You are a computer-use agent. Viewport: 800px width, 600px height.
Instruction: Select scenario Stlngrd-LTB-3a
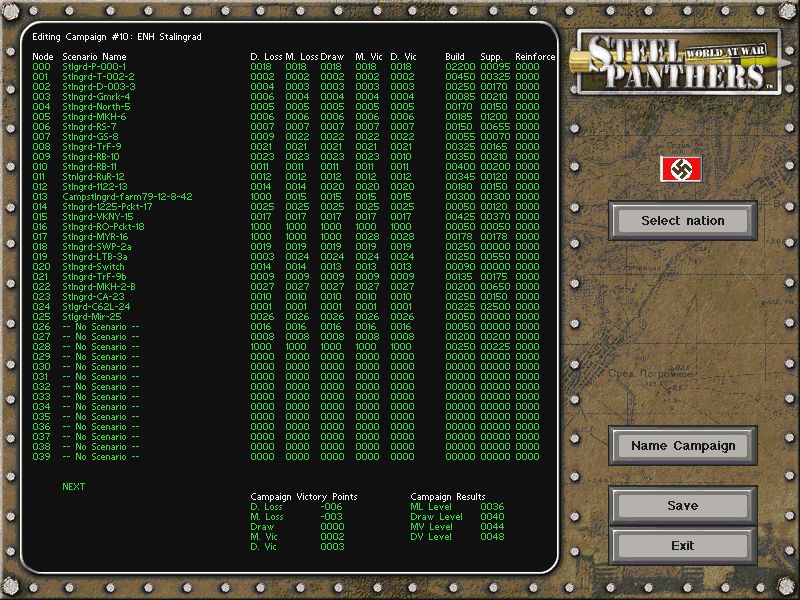(95, 257)
